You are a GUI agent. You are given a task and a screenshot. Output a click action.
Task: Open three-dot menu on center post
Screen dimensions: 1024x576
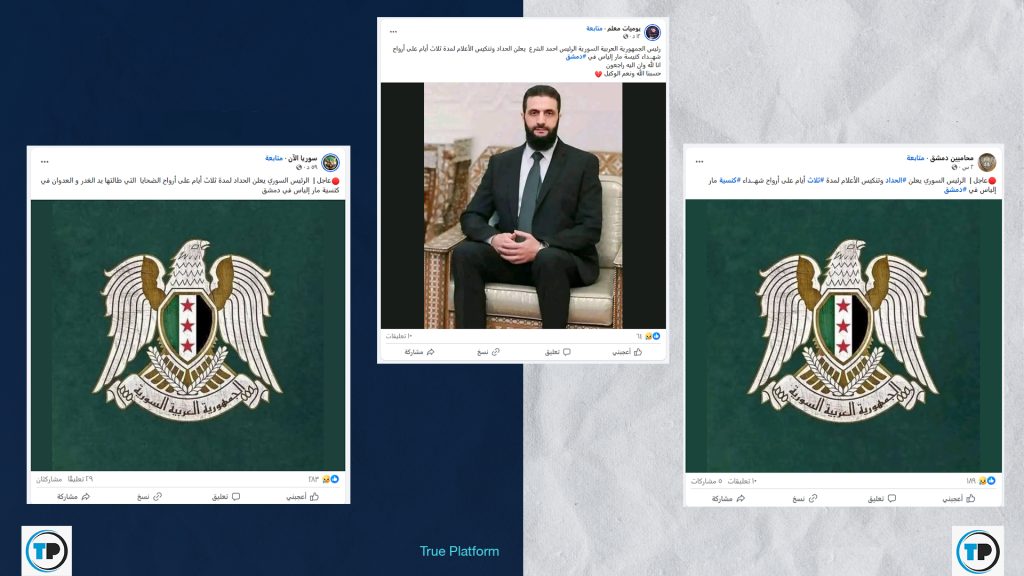[x=393, y=31]
